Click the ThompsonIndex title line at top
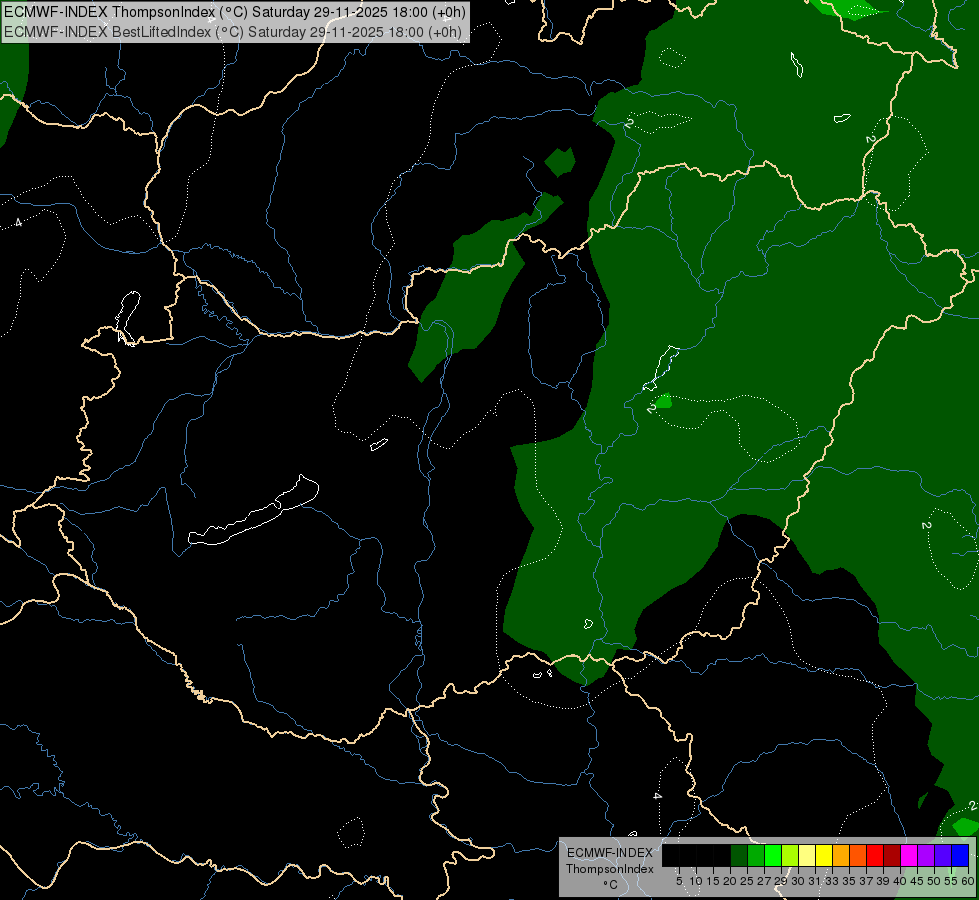This screenshot has width=979, height=900. point(235,12)
